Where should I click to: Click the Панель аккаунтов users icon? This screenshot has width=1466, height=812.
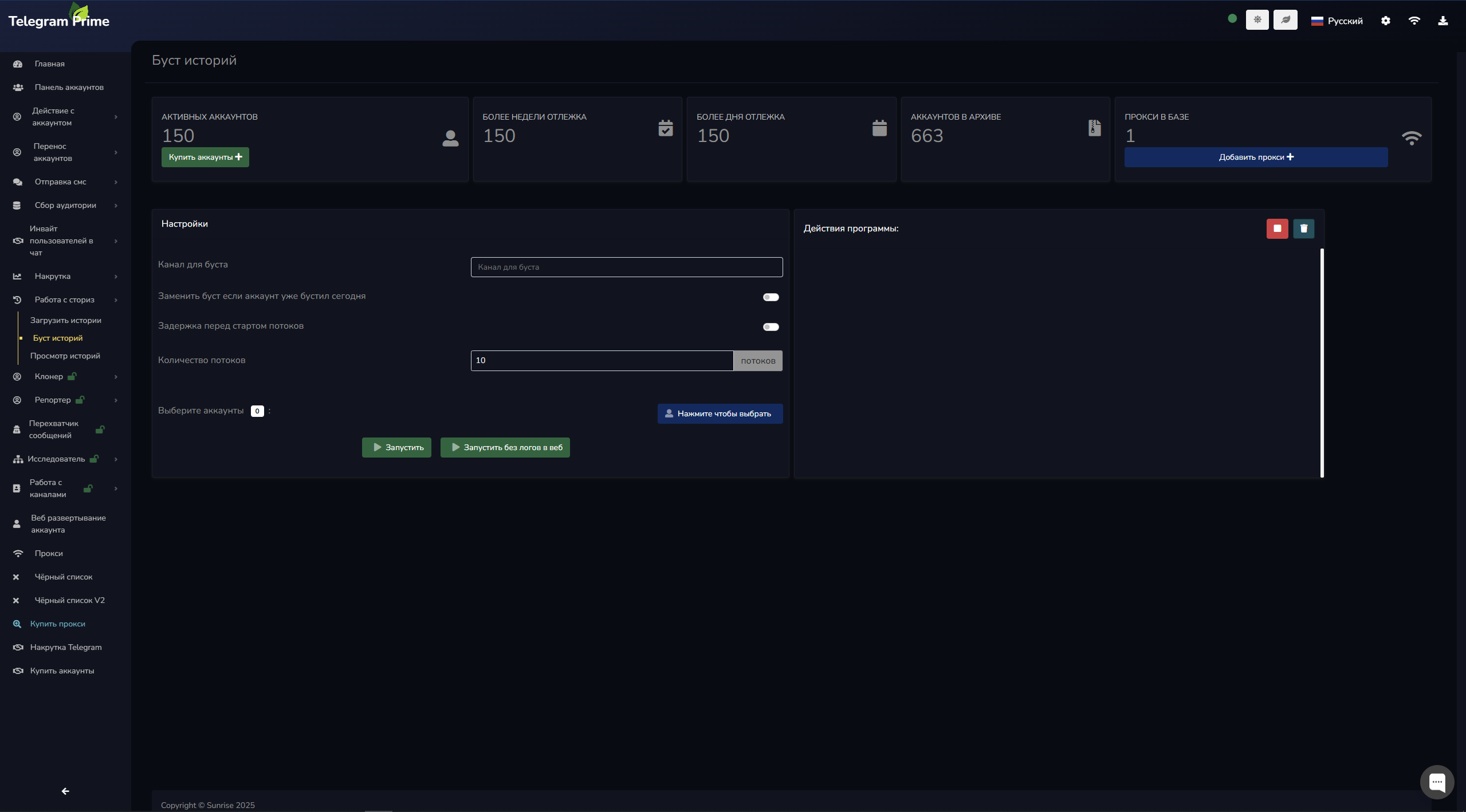click(x=18, y=88)
